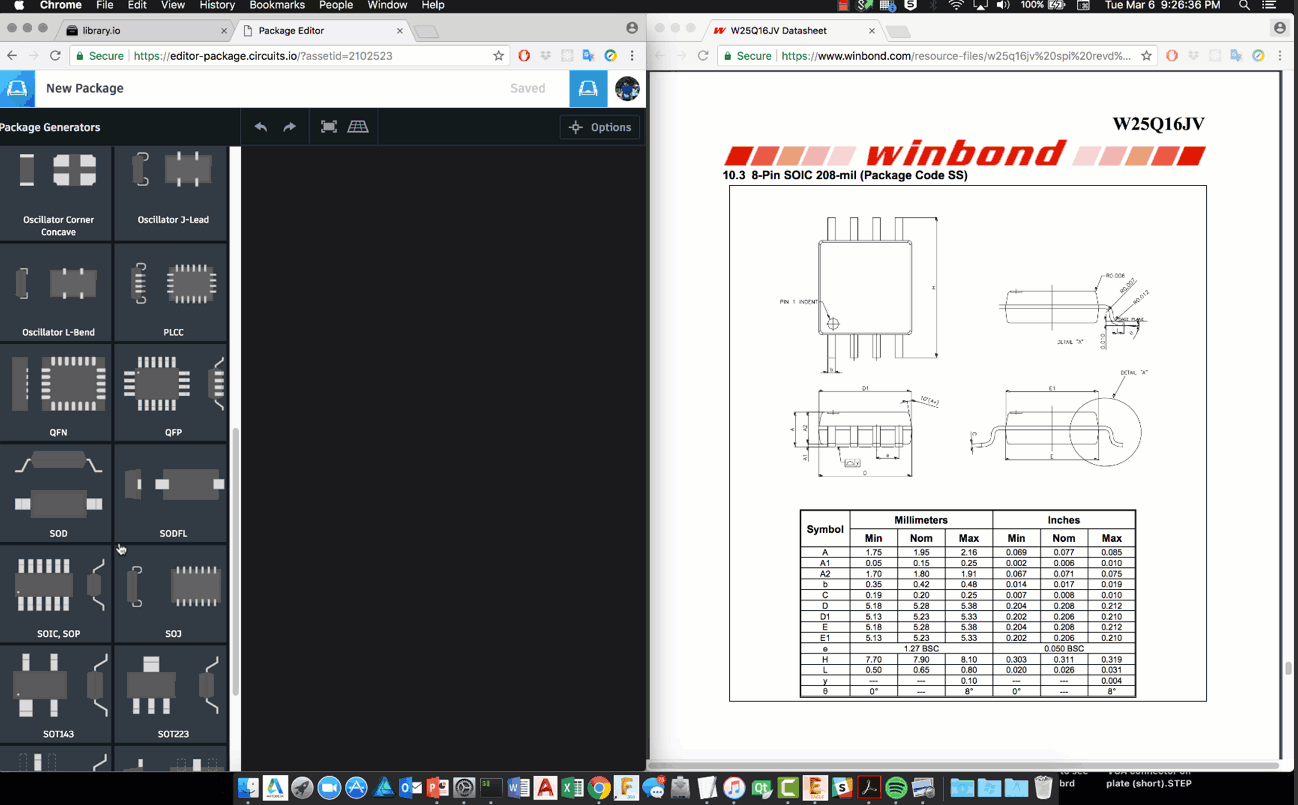Screen dimensions: 1298x805
Task: Open the Edit menu
Action: [x=137, y=5]
